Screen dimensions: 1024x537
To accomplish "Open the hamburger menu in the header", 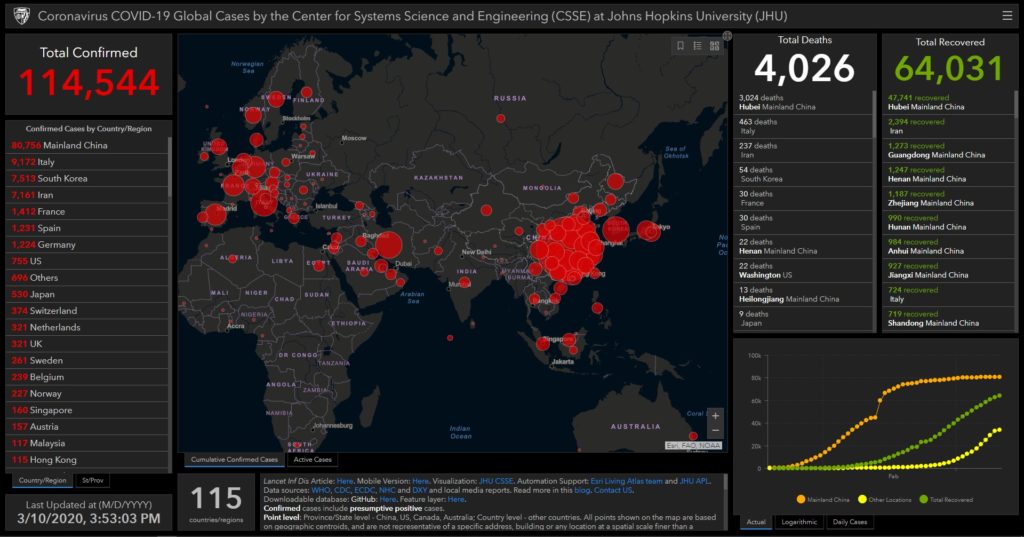I will [1007, 16].
